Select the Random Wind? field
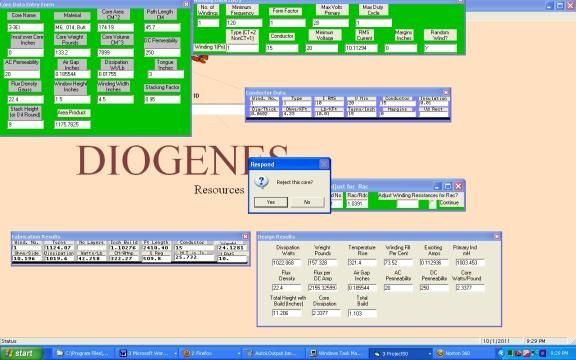Viewport: 576px width, 360px height. coord(440,48)
